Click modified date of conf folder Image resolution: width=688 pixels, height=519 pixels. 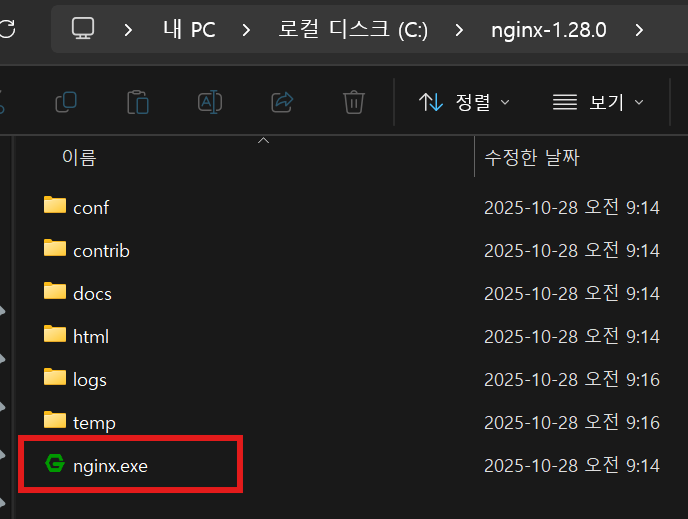tap(572, 207)
